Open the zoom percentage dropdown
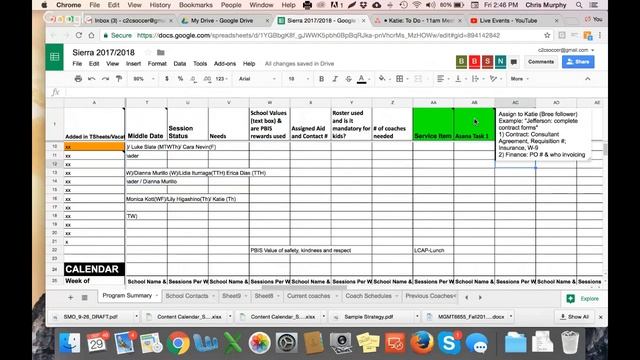The image size is (640, 360). pyautogui.click(x=143, y=79)
